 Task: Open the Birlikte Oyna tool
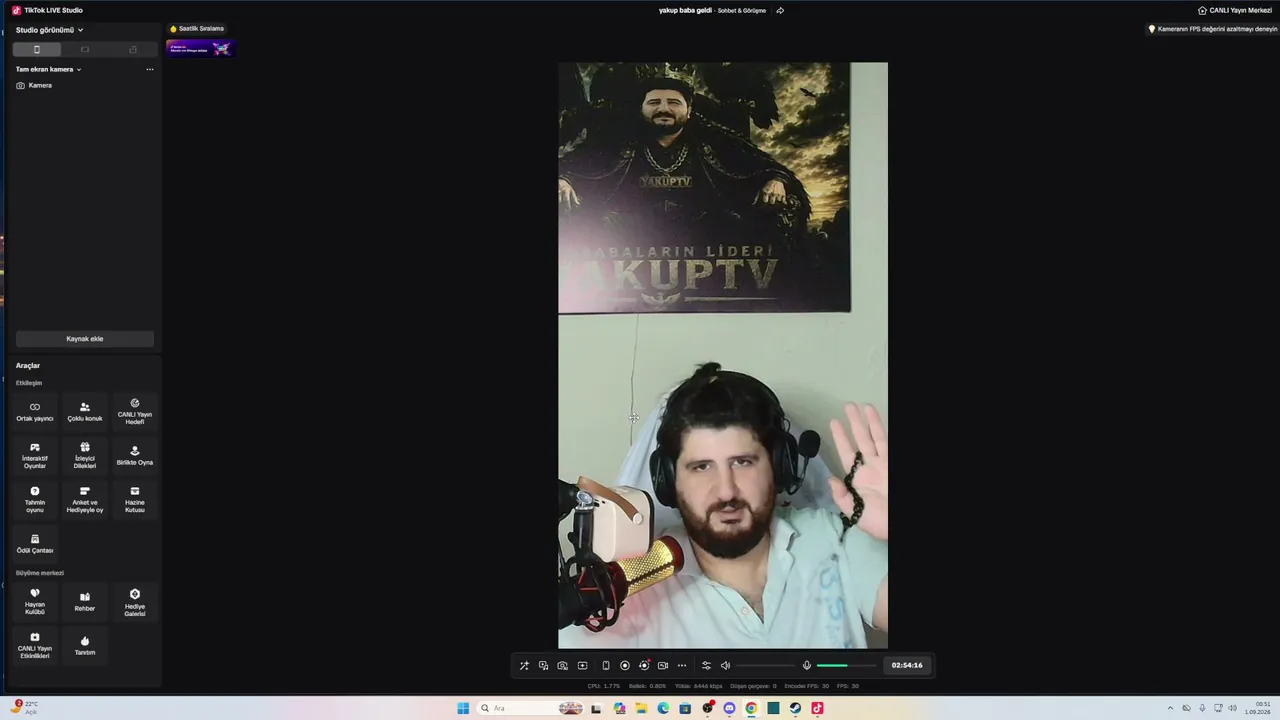135,455
